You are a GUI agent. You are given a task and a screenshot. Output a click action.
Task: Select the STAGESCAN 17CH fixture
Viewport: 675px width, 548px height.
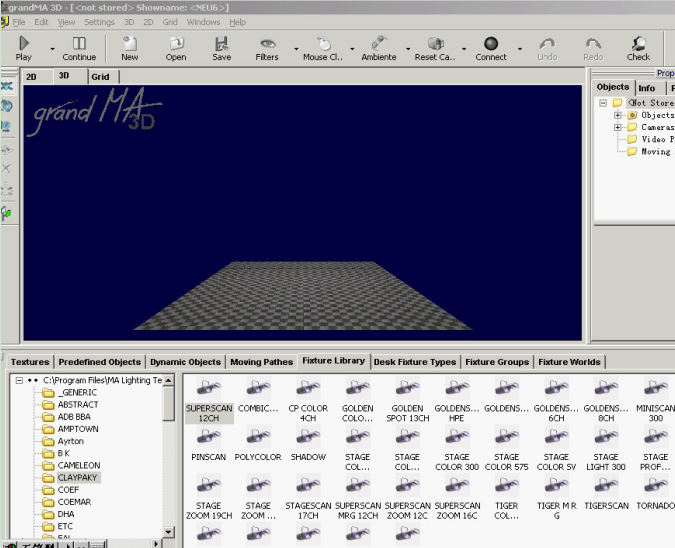pyautogui.click(x=308, y=498)
